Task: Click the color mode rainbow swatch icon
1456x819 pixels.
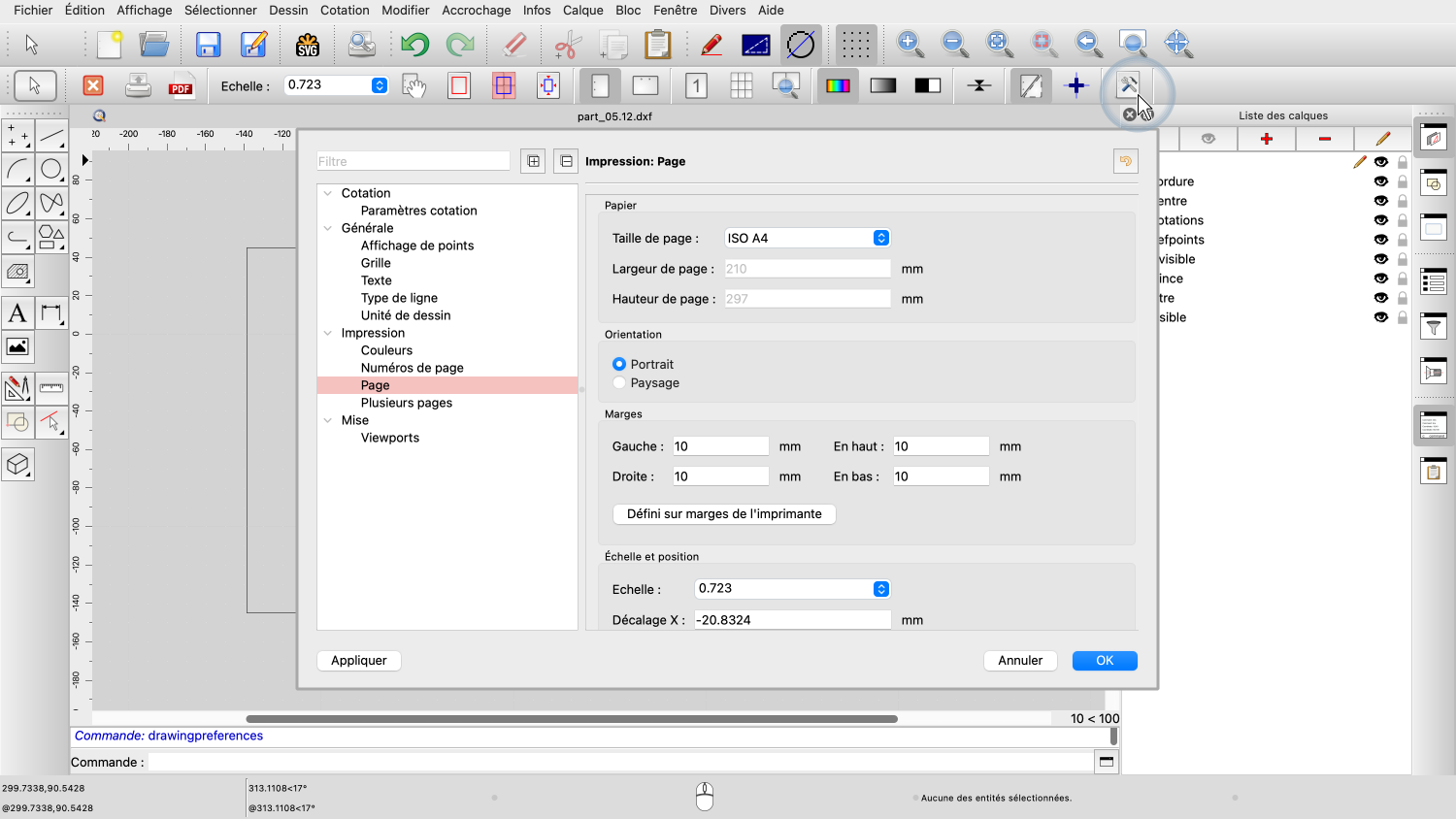Action: (838, 86)
